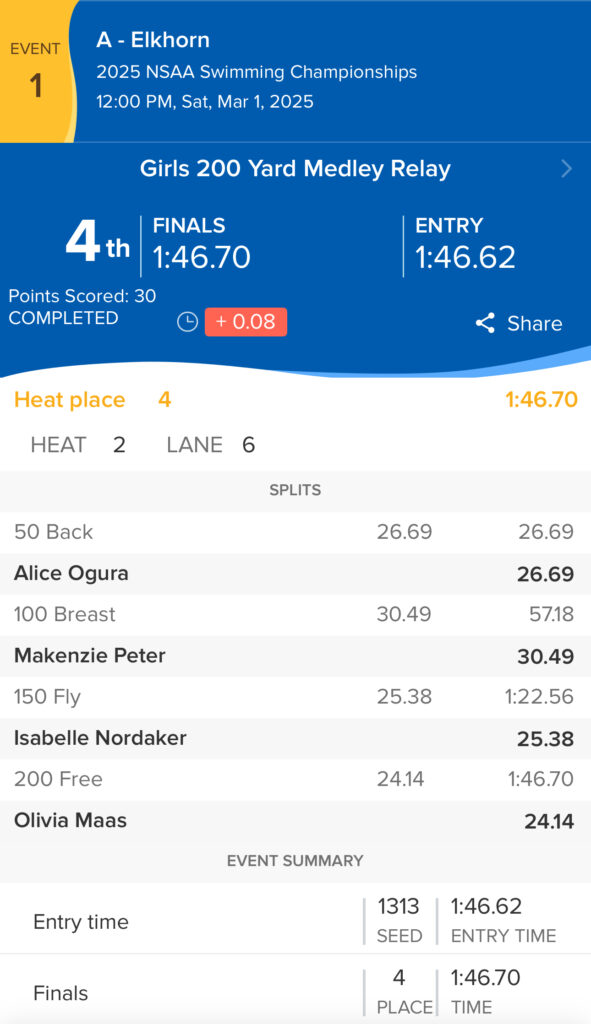Tap the clock icon beside time difference

(187, 322)
